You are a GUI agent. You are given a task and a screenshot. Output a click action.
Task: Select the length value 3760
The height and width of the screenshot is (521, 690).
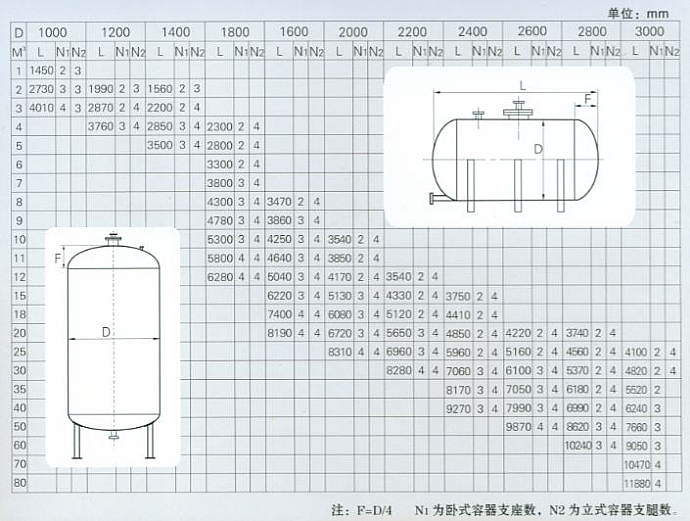[x=101, y=126]
